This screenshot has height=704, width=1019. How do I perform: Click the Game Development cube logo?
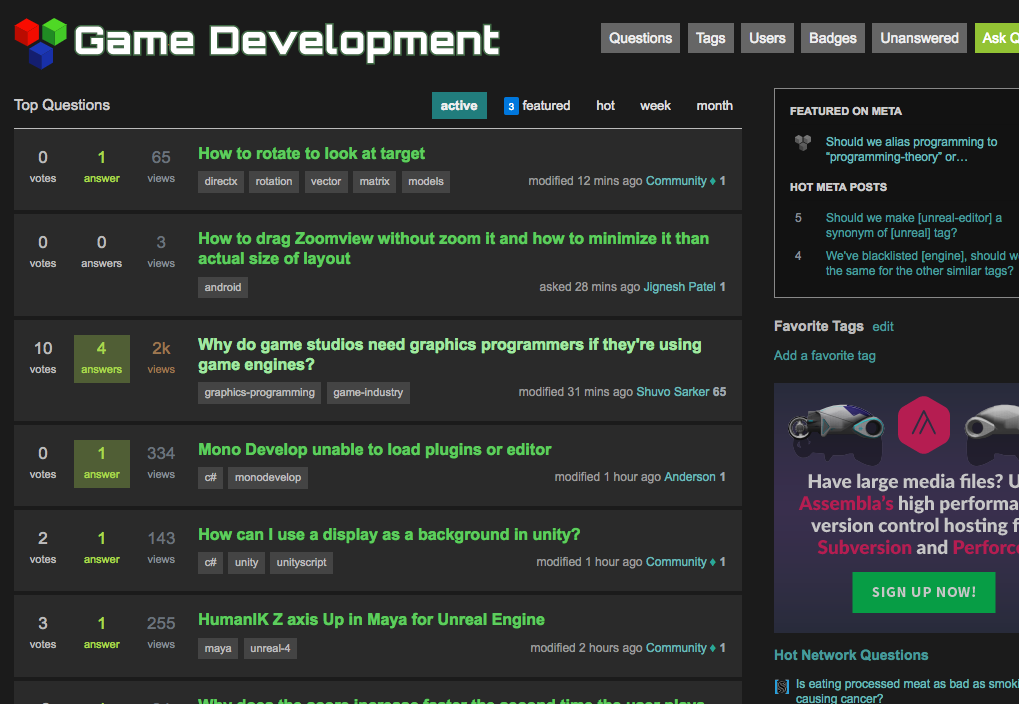39,40
